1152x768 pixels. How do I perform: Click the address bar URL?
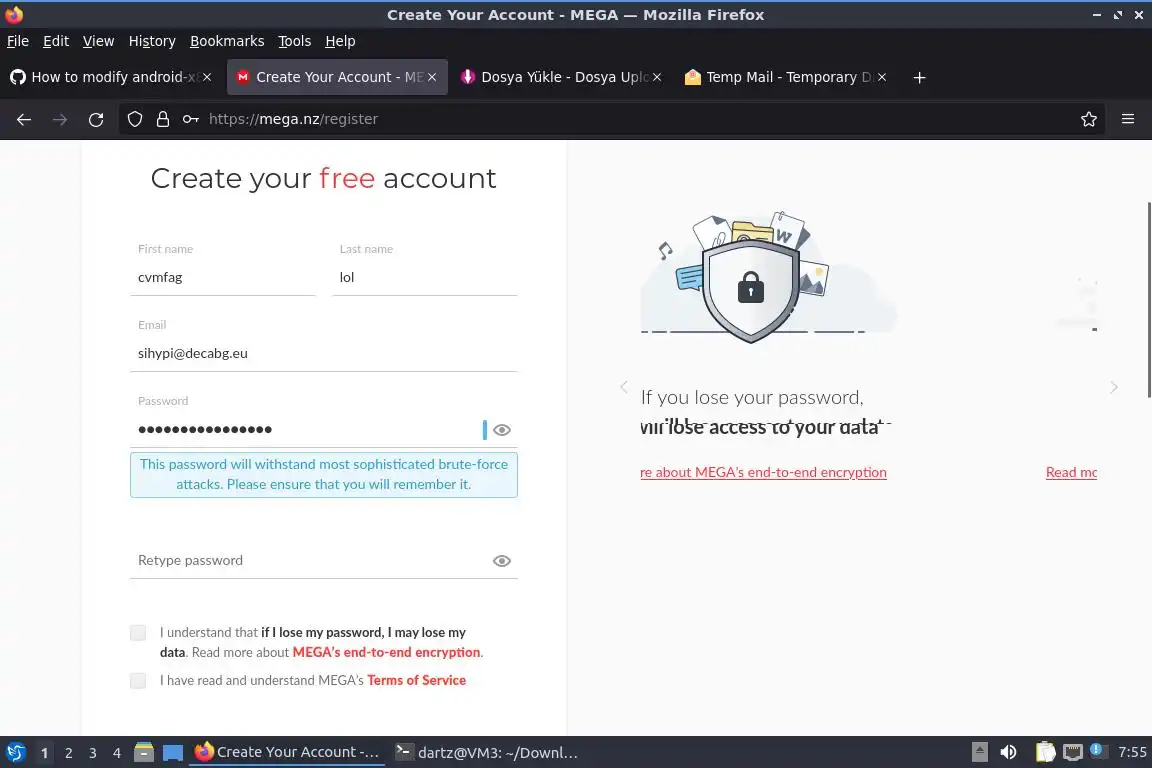tap(293, 119)
